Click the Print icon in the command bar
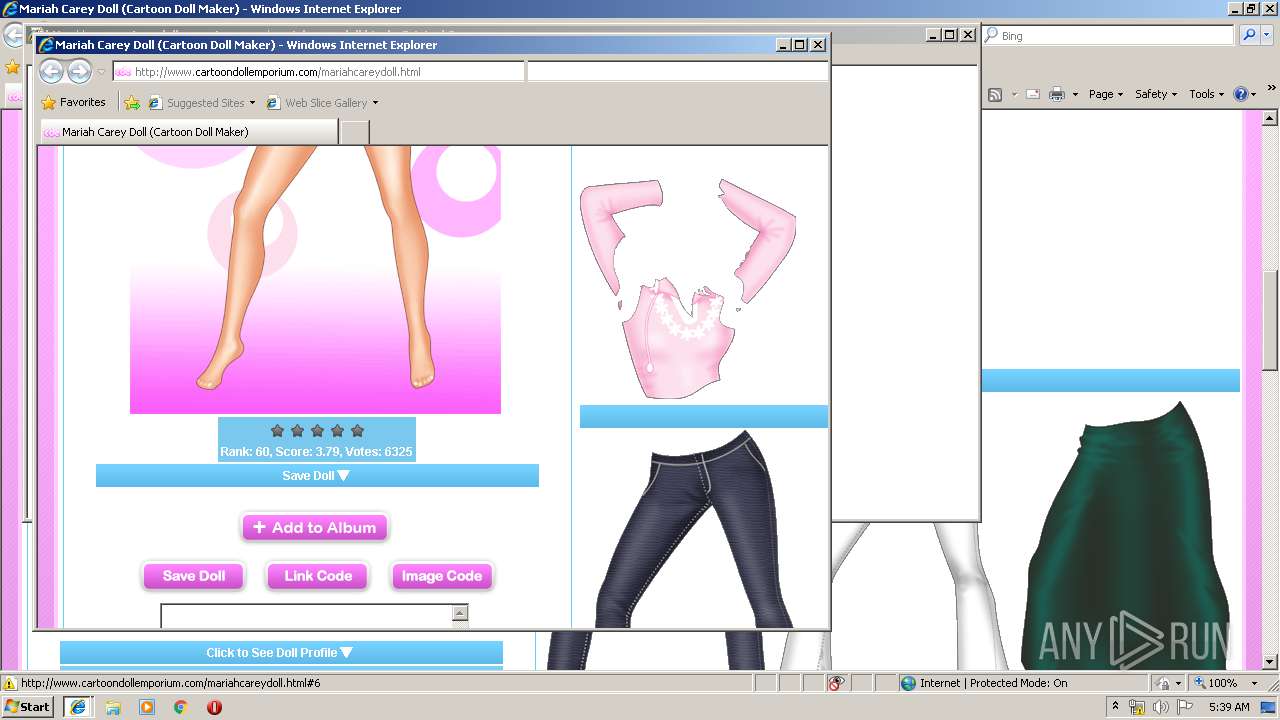 pyautogui.click(x=1057, y=94)
